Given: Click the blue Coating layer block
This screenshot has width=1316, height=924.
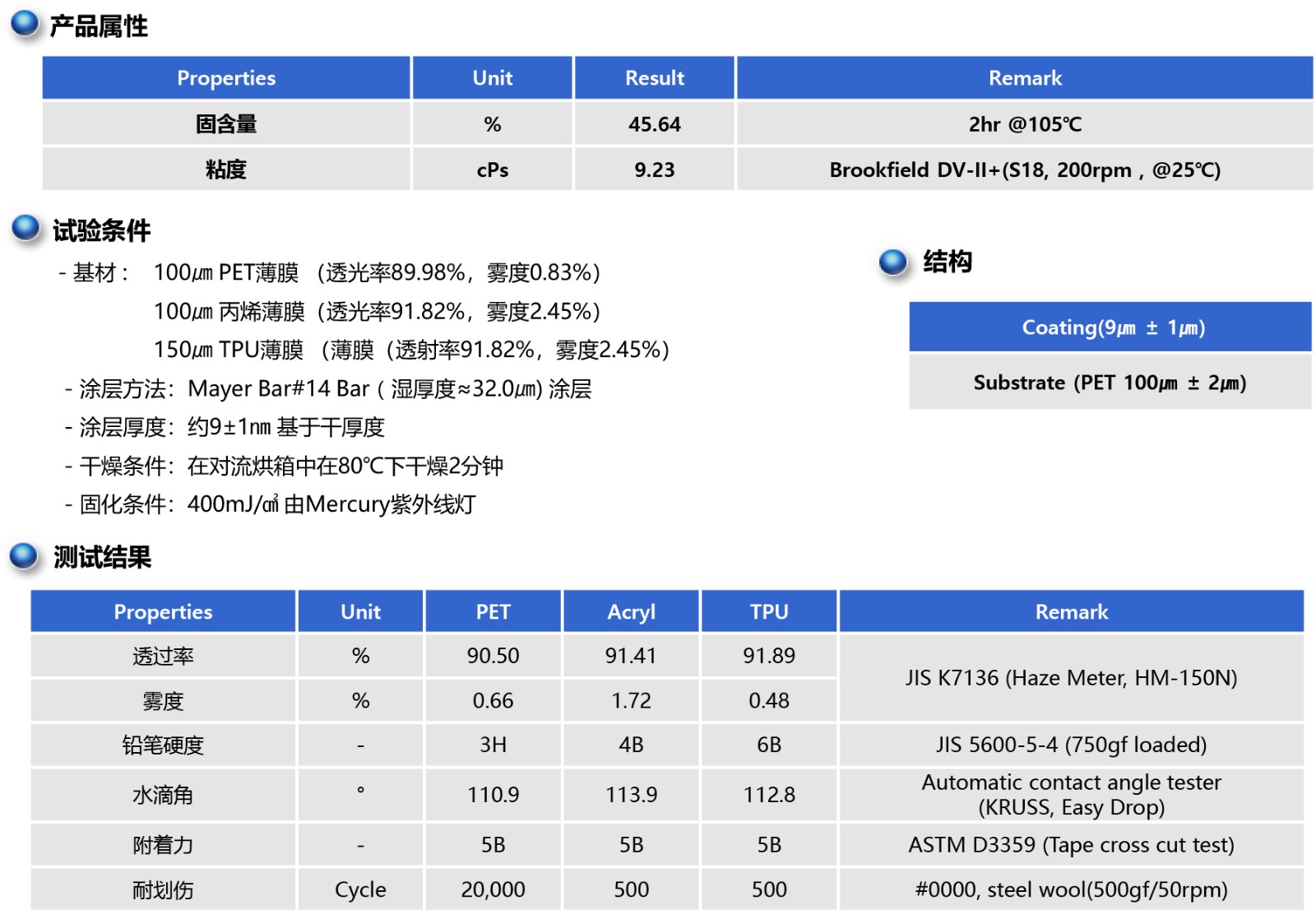Looking at the screenshot, I should 1110,327.
